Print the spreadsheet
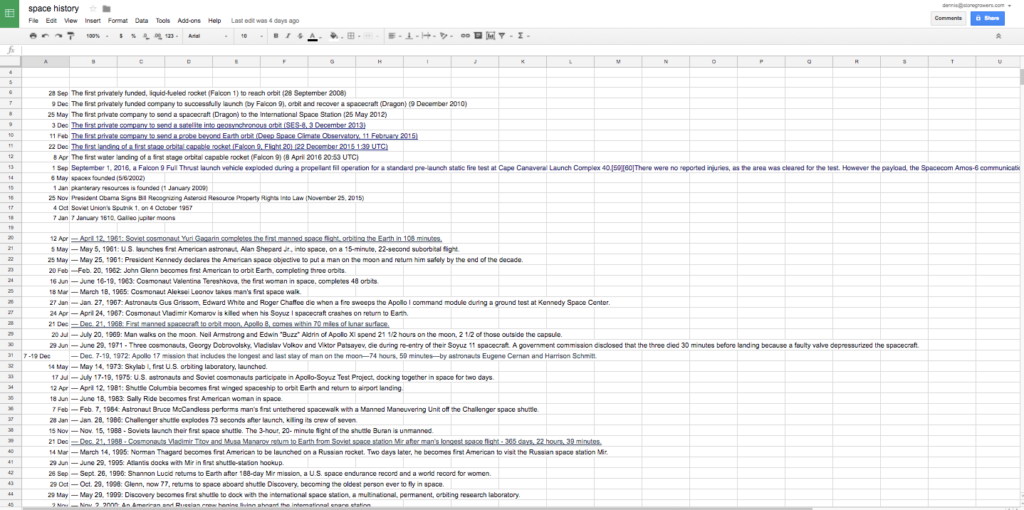This screenshot has height=510, width=1024. pyautogui.click(x=33, y=36)
